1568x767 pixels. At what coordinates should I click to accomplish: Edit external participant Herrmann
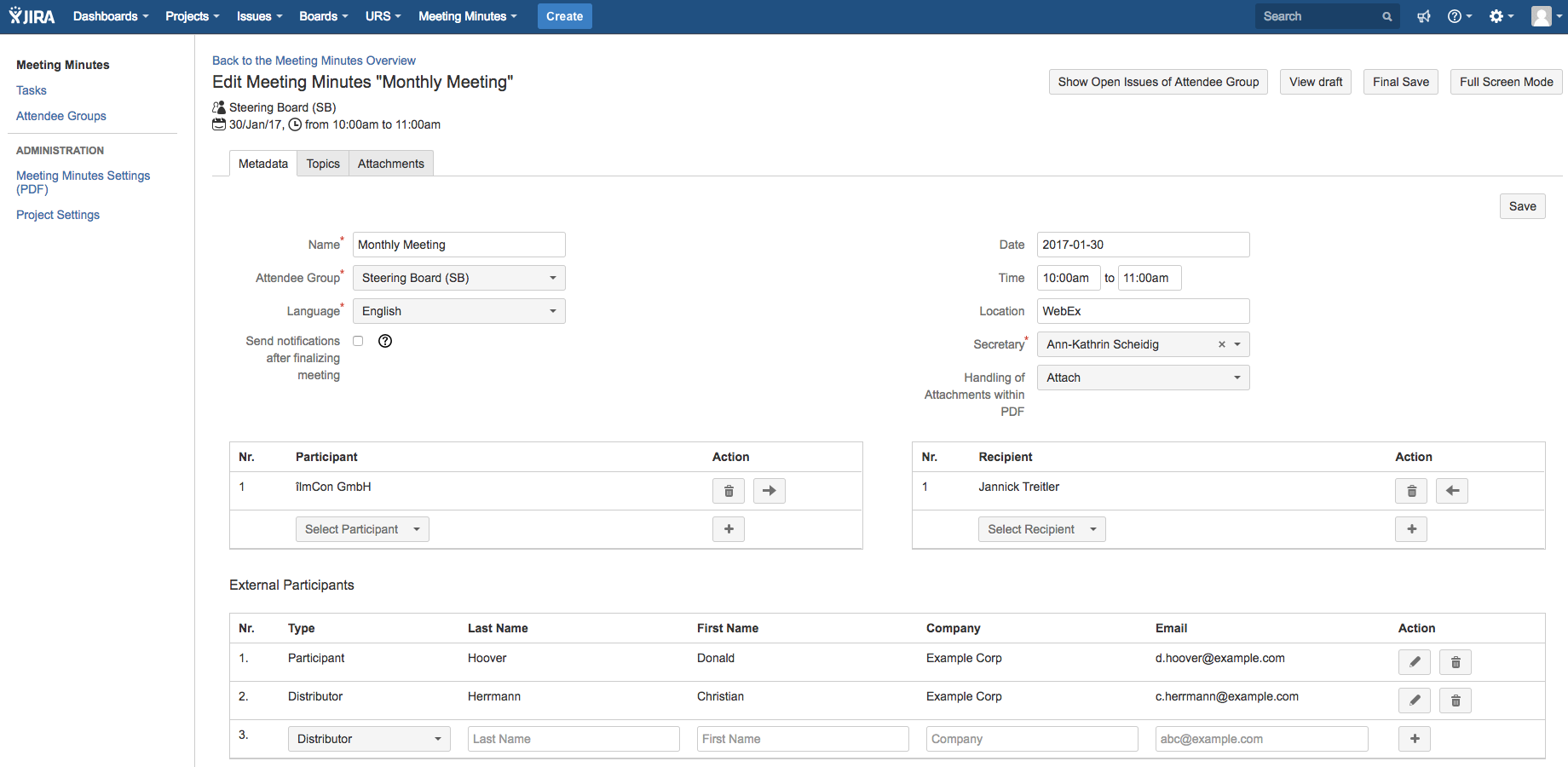coord(1415,701)
